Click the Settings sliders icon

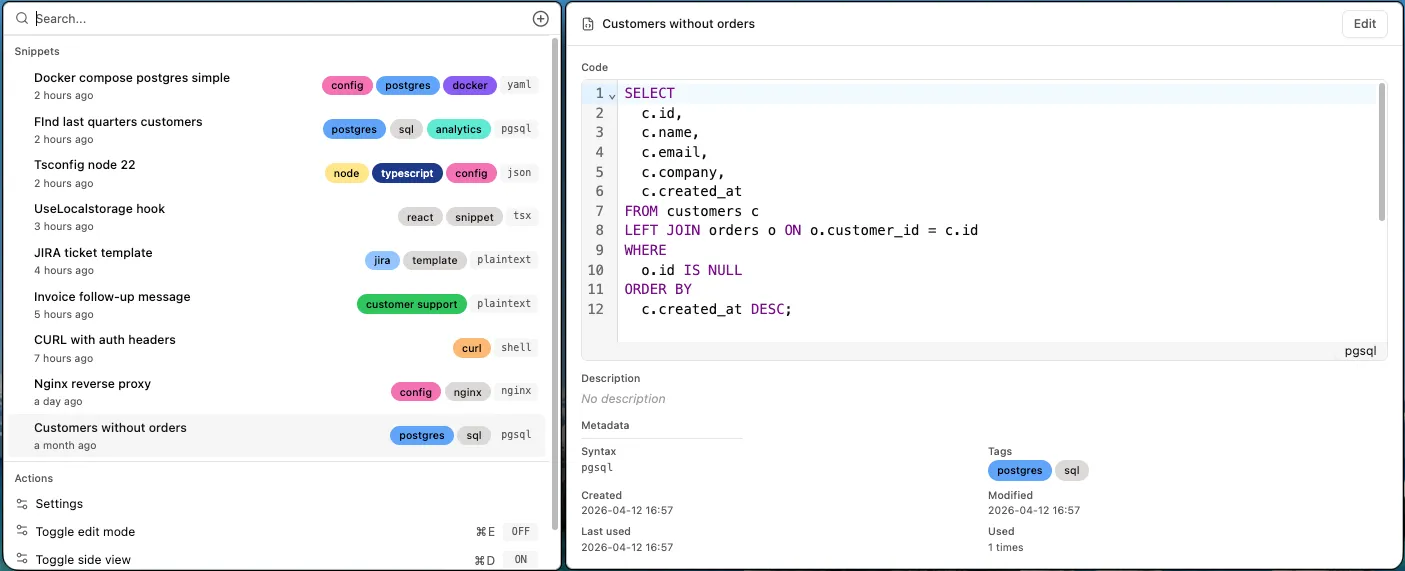22,504
